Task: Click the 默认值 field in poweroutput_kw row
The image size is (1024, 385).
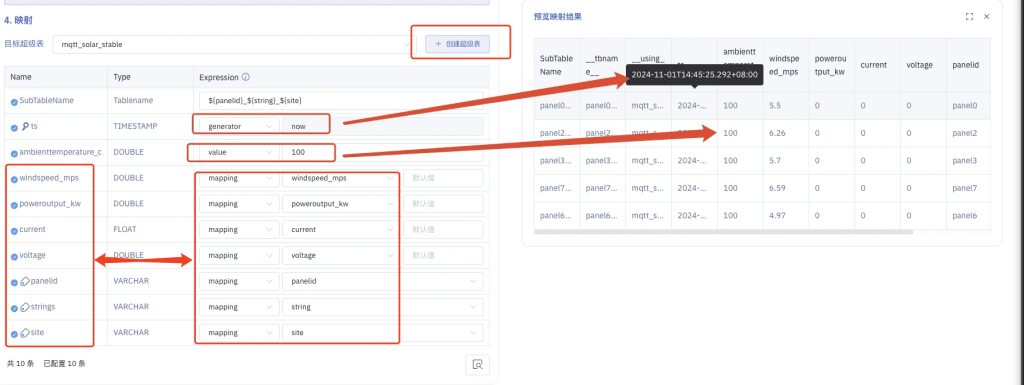Action: click(x=443, y=204)
